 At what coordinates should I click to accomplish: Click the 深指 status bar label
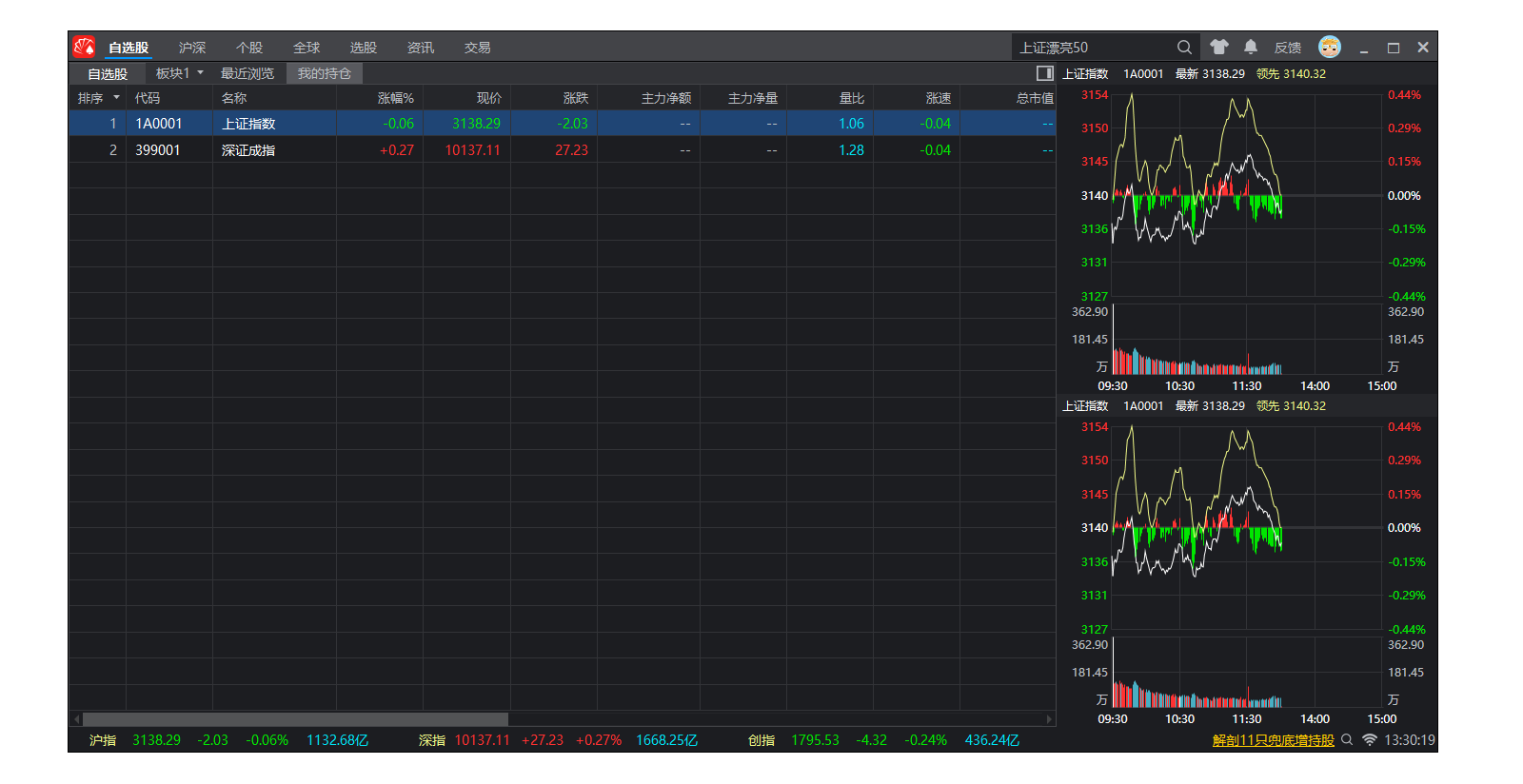pyautogui.click(x=432, y=740)
